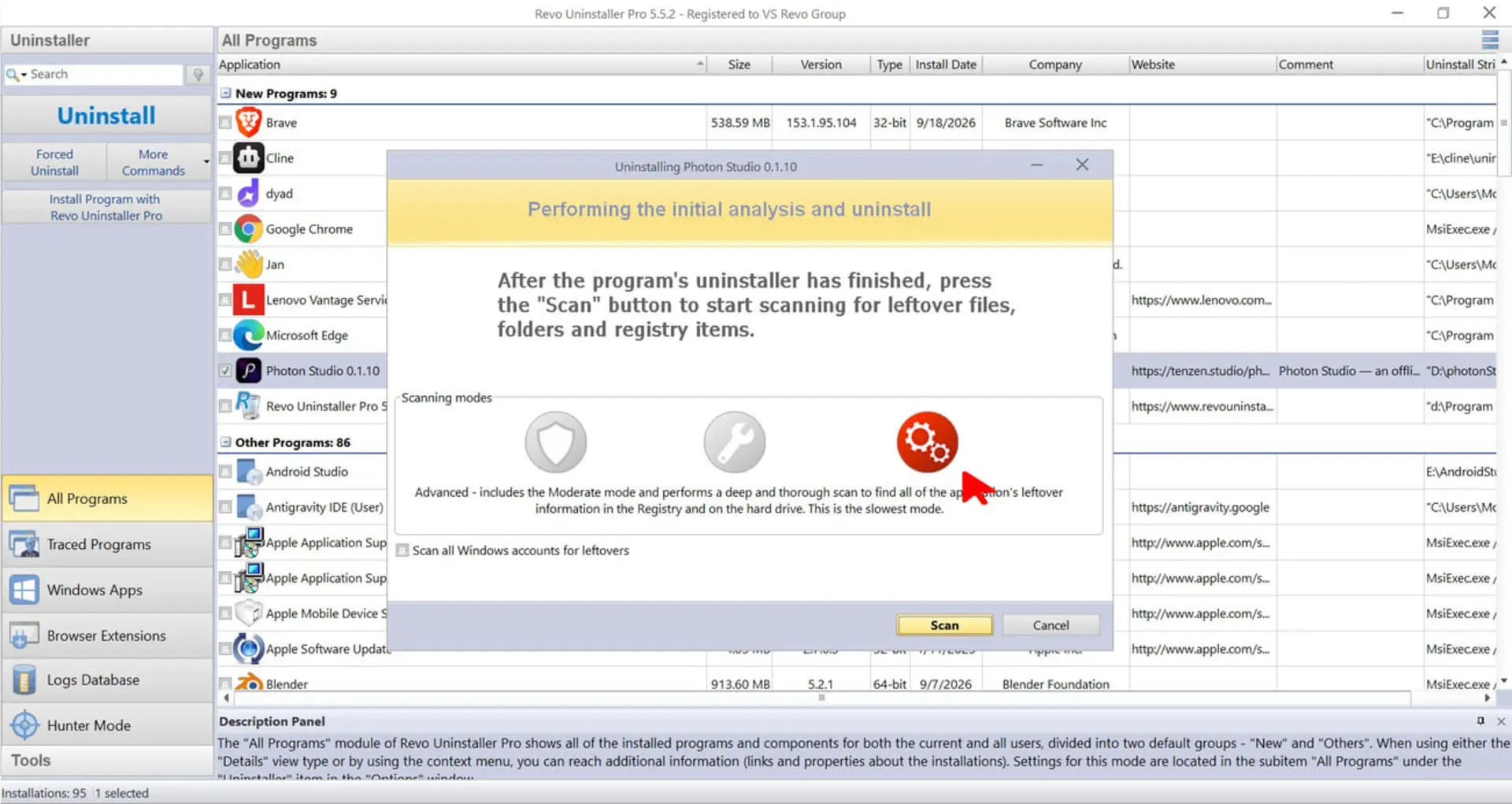This screenshot has width=1512, height=804.
Task: Sort by the Version column header
Action: 821,65
